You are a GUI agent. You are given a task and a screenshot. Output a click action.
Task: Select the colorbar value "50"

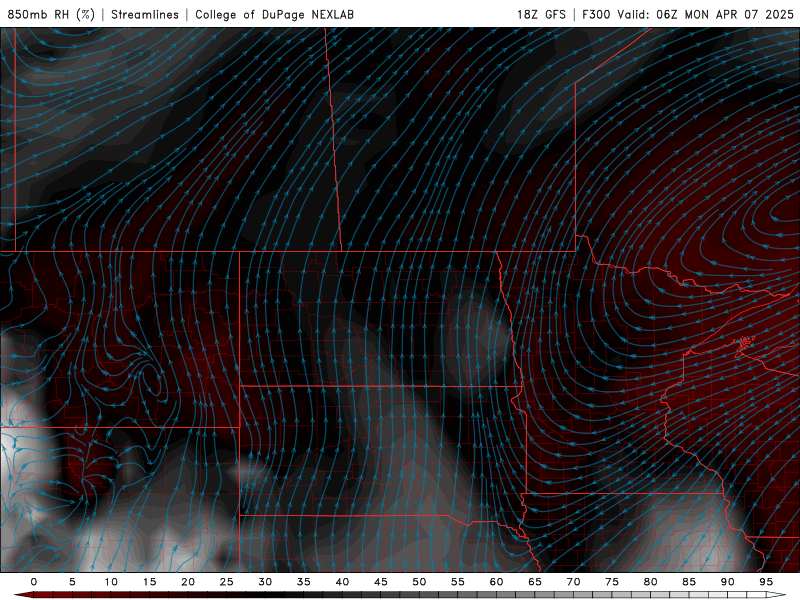pyautogui.click(x=419, y=582)
